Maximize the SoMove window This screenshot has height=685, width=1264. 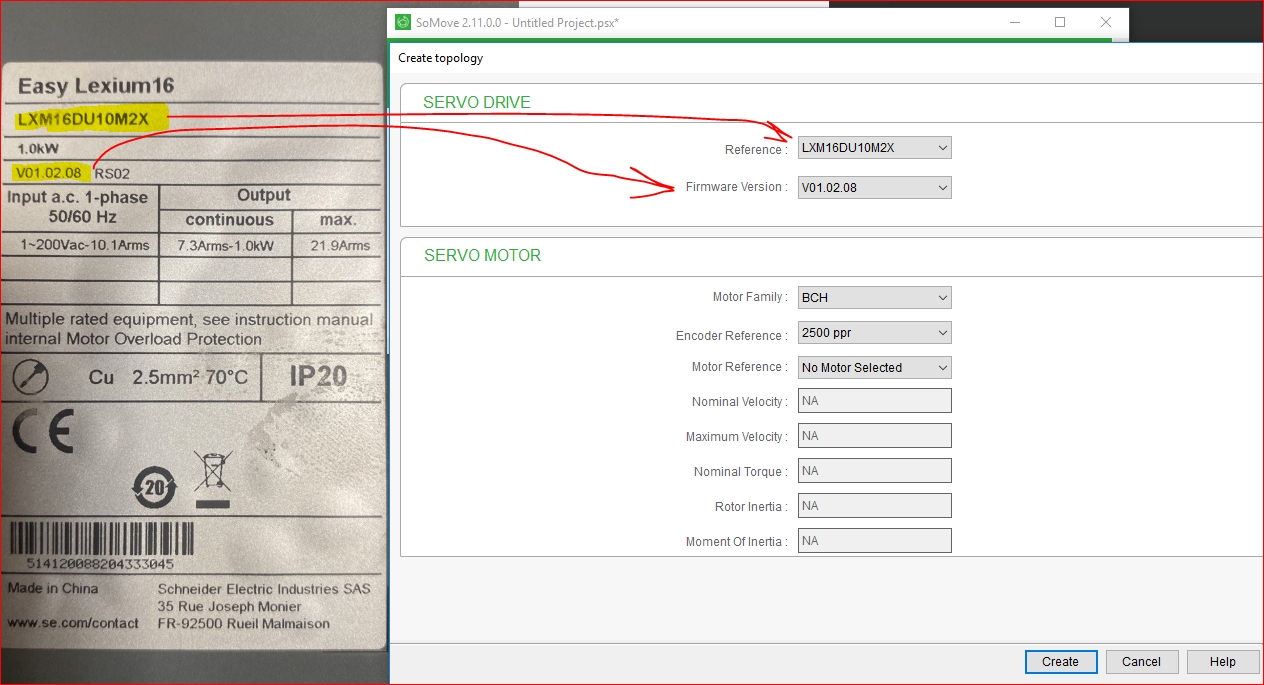[1060, 22]
